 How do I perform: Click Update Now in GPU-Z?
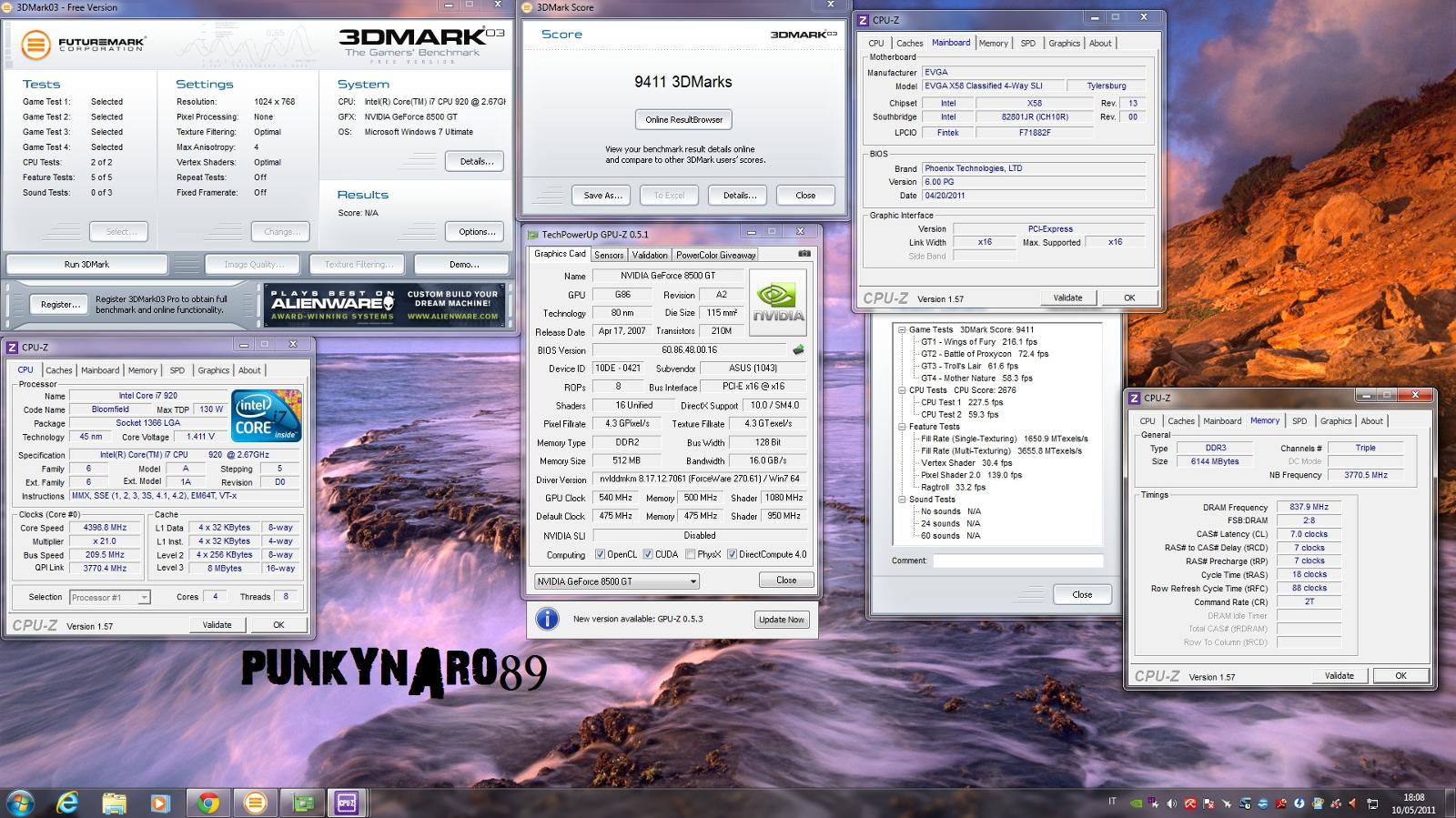782,620
